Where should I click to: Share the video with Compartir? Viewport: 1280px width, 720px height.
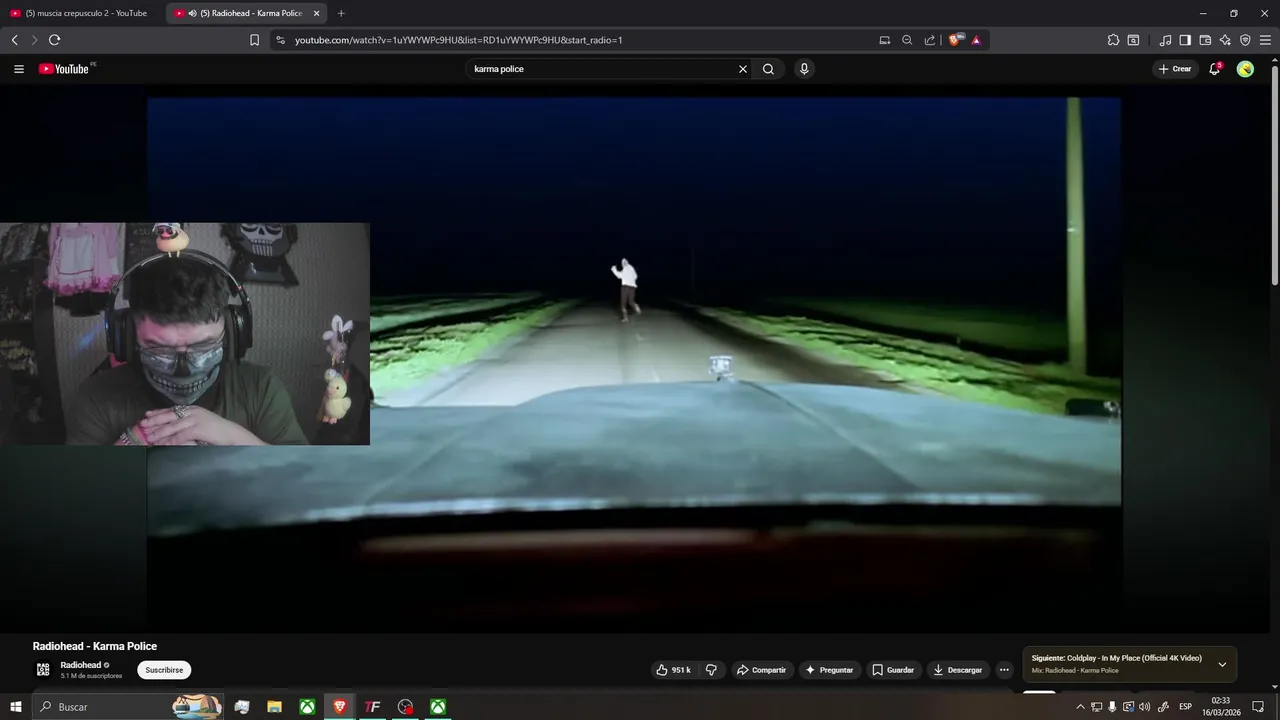(761, 670)
